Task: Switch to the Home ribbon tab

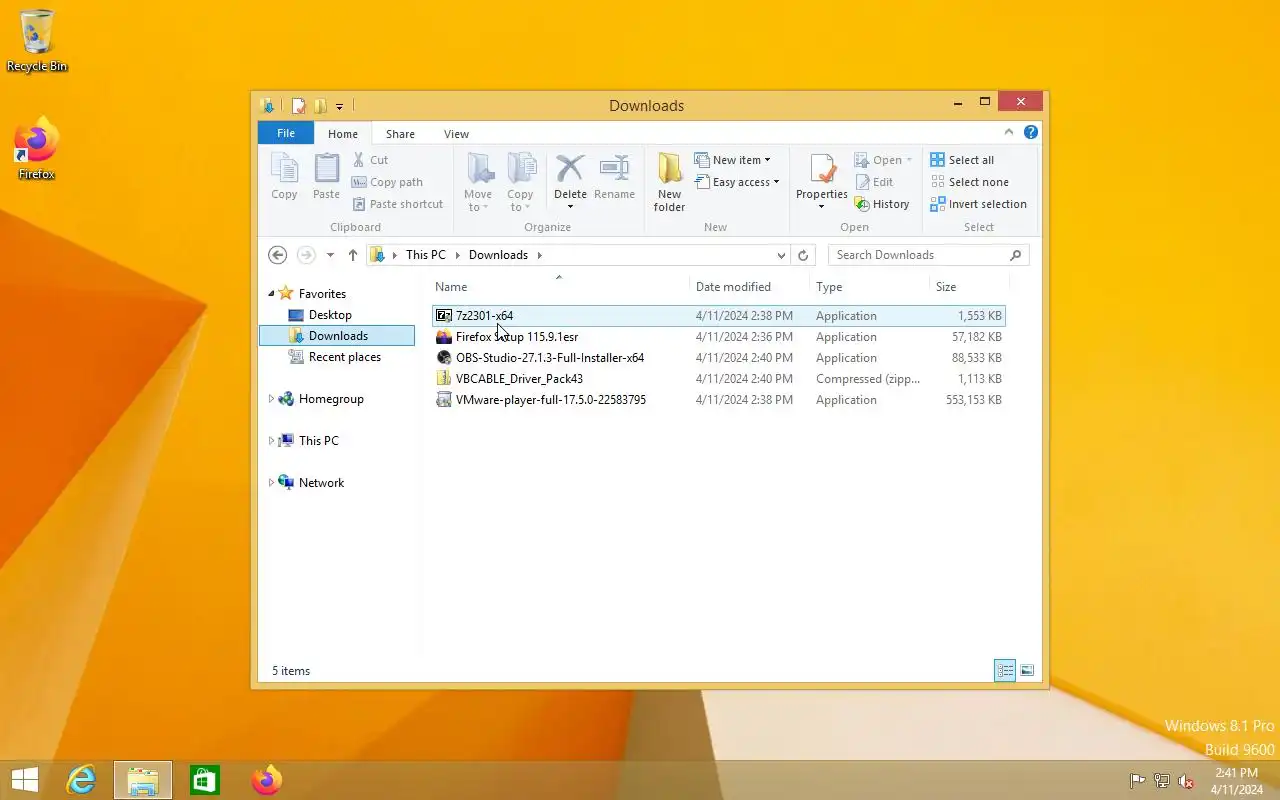Action: (343, 133)
